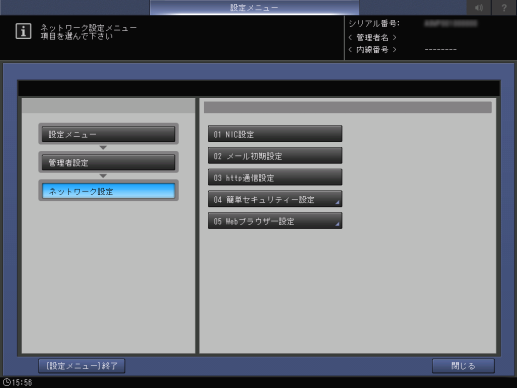Go back to 設定メニュー breadcrumb button
This screenshot has width=517, height=388.
pyautogui.click(x=108, y=134)
